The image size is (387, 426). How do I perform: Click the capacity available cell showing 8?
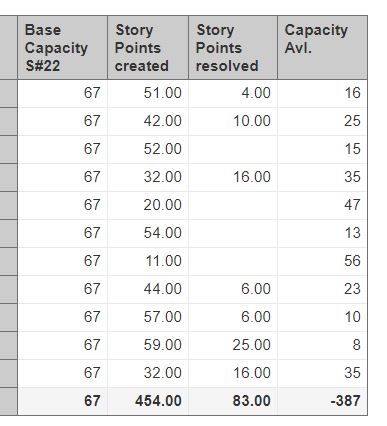click(322, 345)
